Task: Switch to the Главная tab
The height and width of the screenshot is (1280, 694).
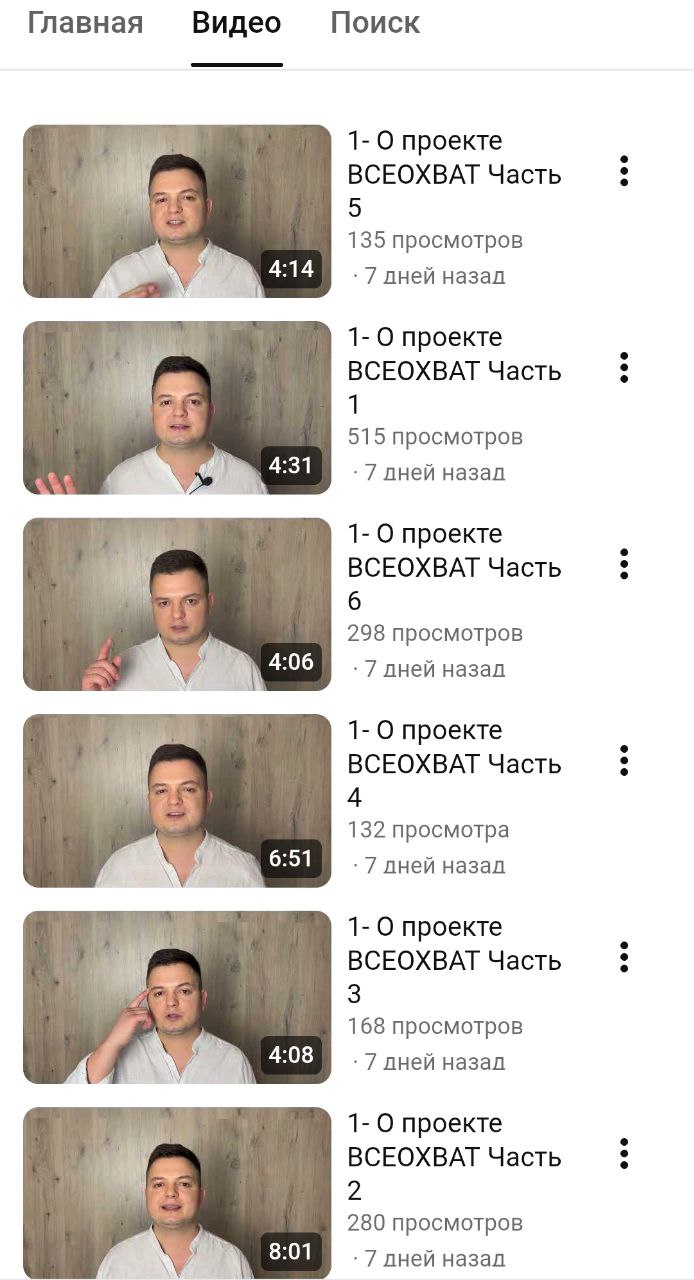Action: tap(85, 23)
